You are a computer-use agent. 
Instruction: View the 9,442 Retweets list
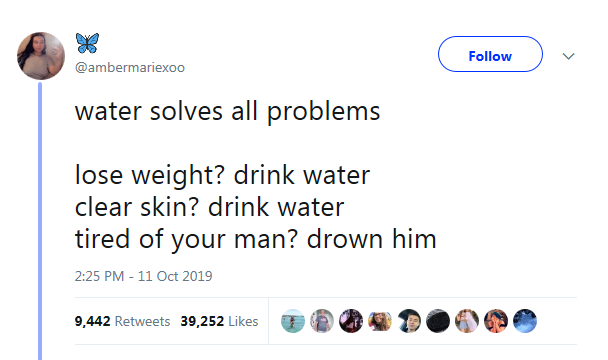122,321
